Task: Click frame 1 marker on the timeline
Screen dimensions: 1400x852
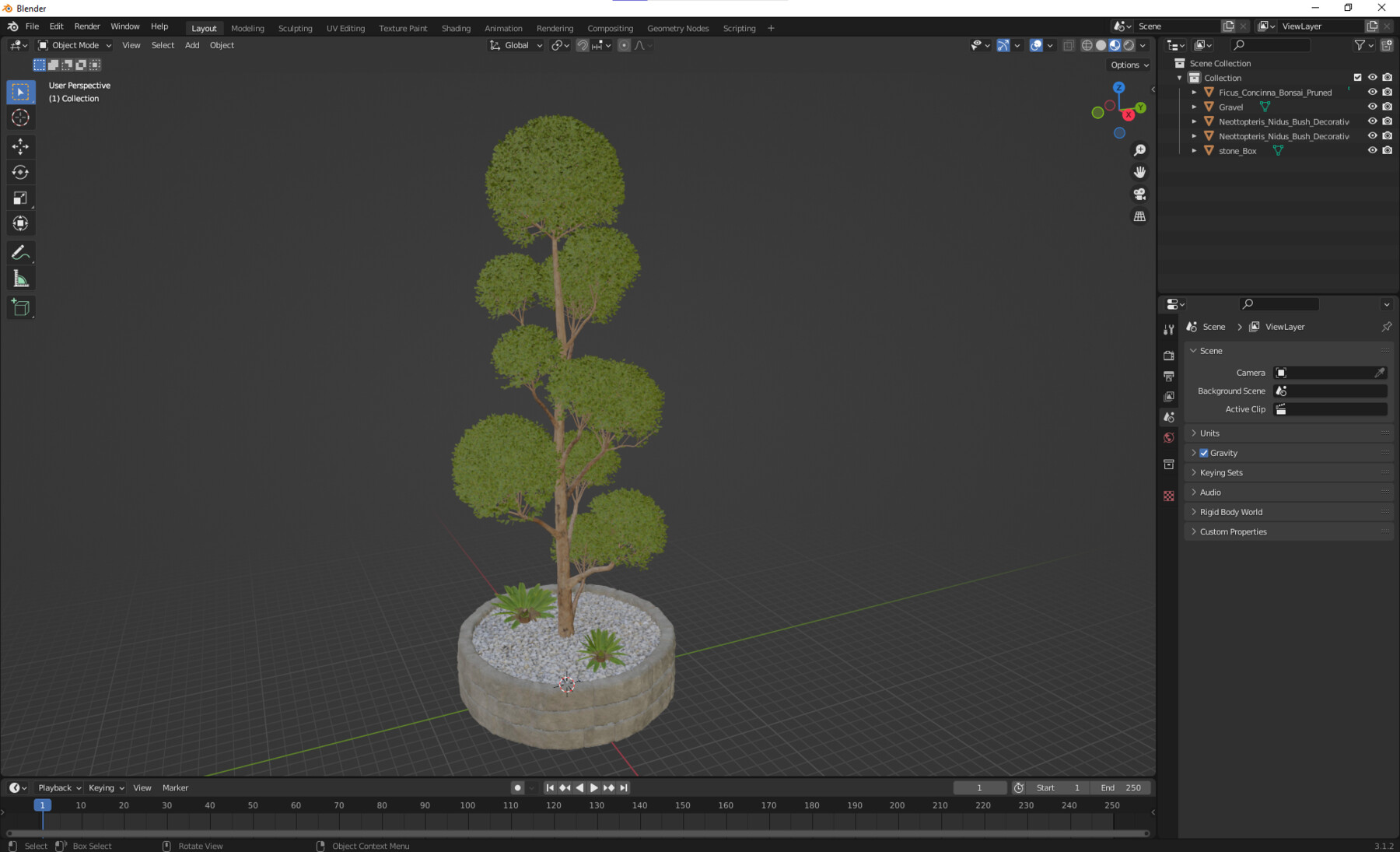Action: coord(43,805)
